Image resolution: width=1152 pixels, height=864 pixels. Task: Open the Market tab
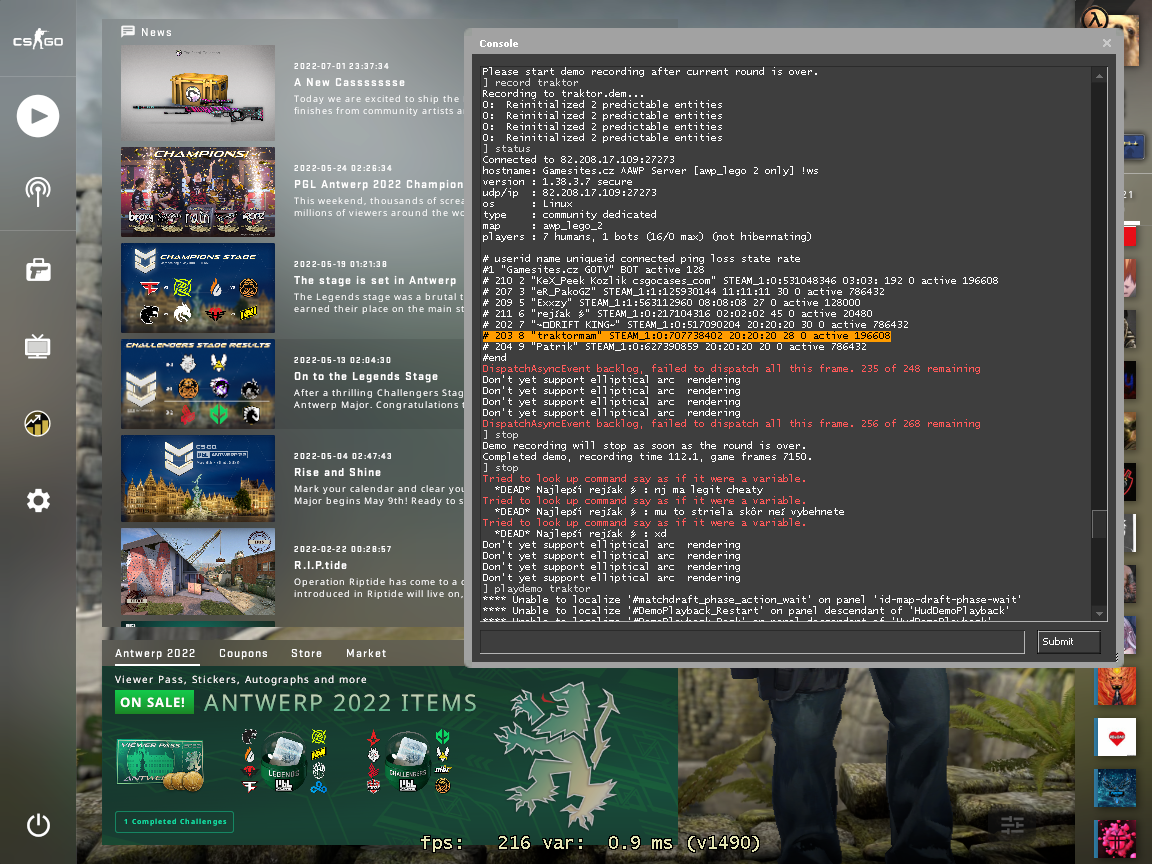click(x=366, y=653)
